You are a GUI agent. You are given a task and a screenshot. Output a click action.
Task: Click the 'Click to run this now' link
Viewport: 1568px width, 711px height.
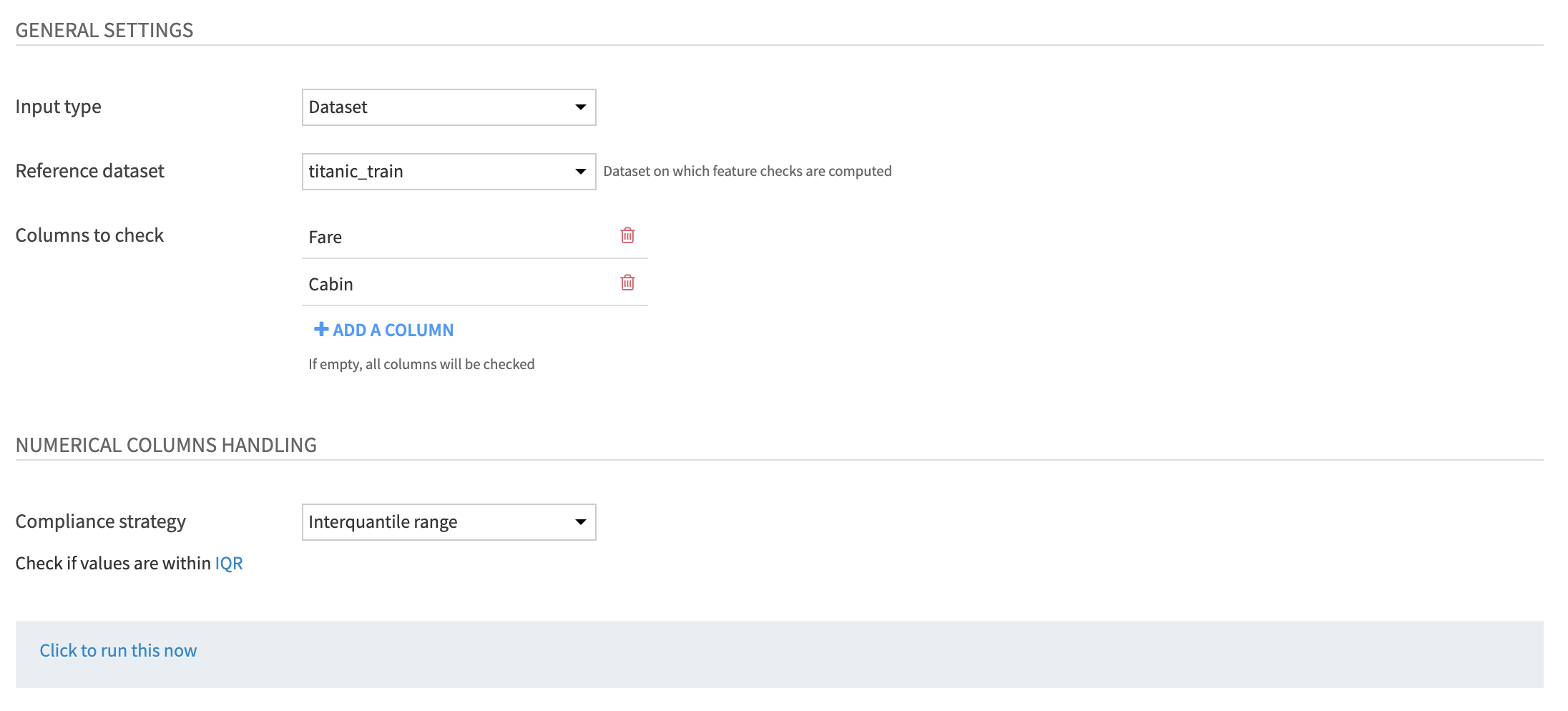[118, 650]
